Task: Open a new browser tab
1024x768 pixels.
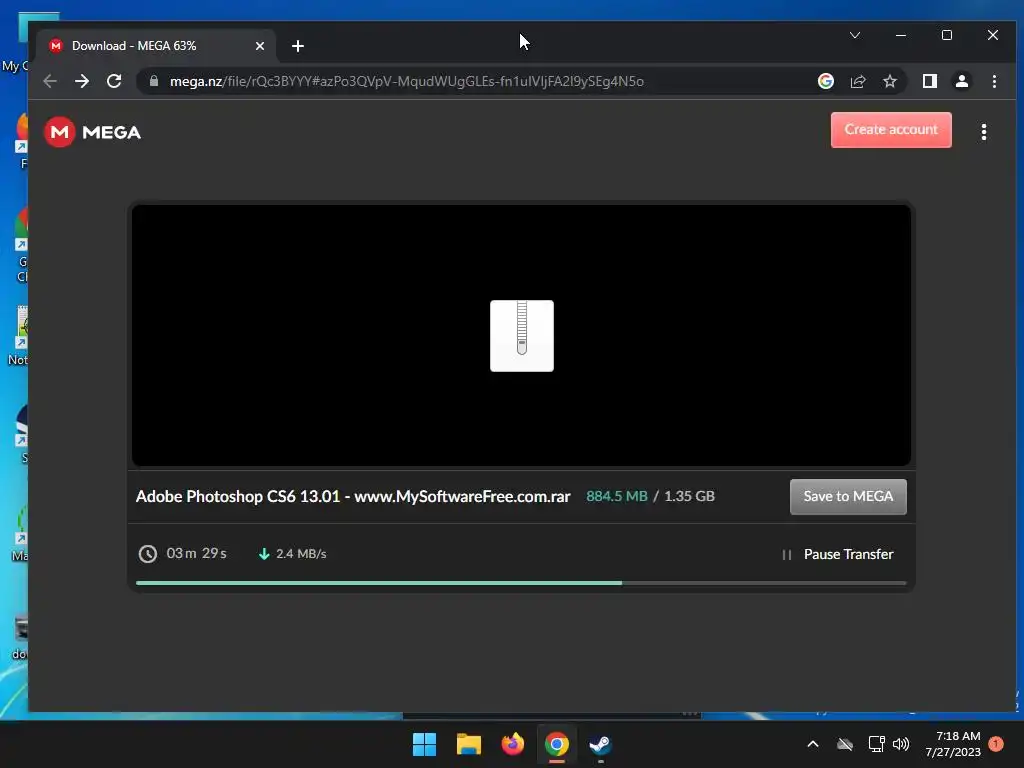Action: click(298, 46)
